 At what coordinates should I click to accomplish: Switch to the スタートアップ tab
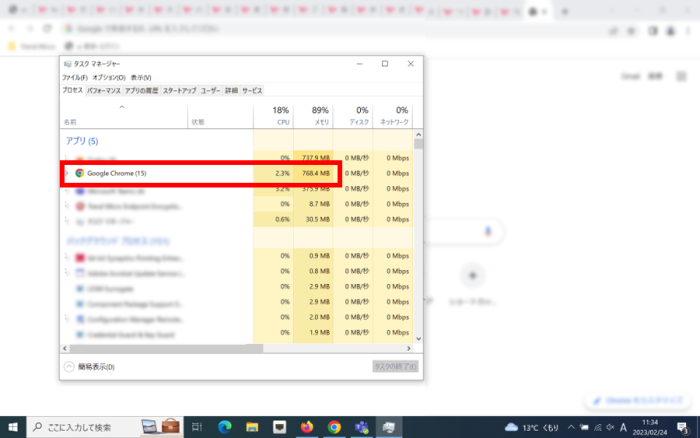click(x=180, y=90)
